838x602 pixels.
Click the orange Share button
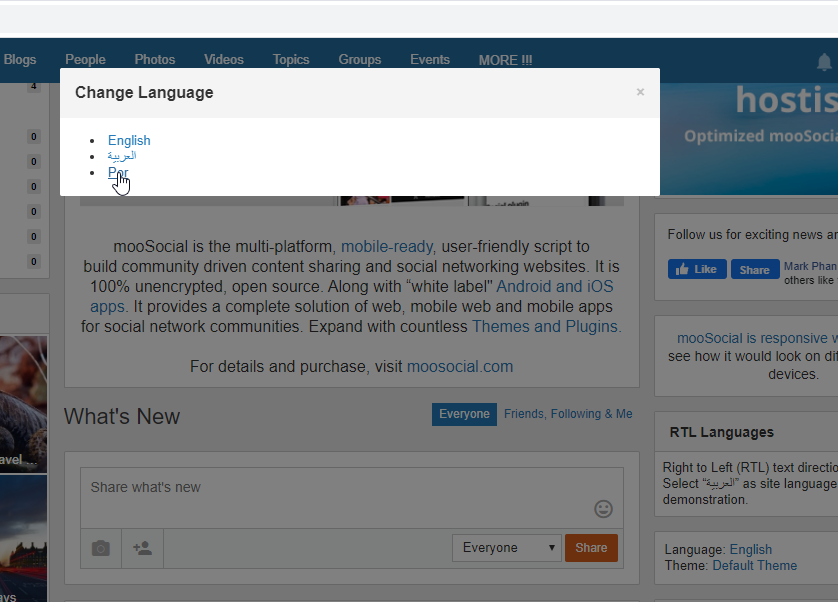click(x=591, y=547)
